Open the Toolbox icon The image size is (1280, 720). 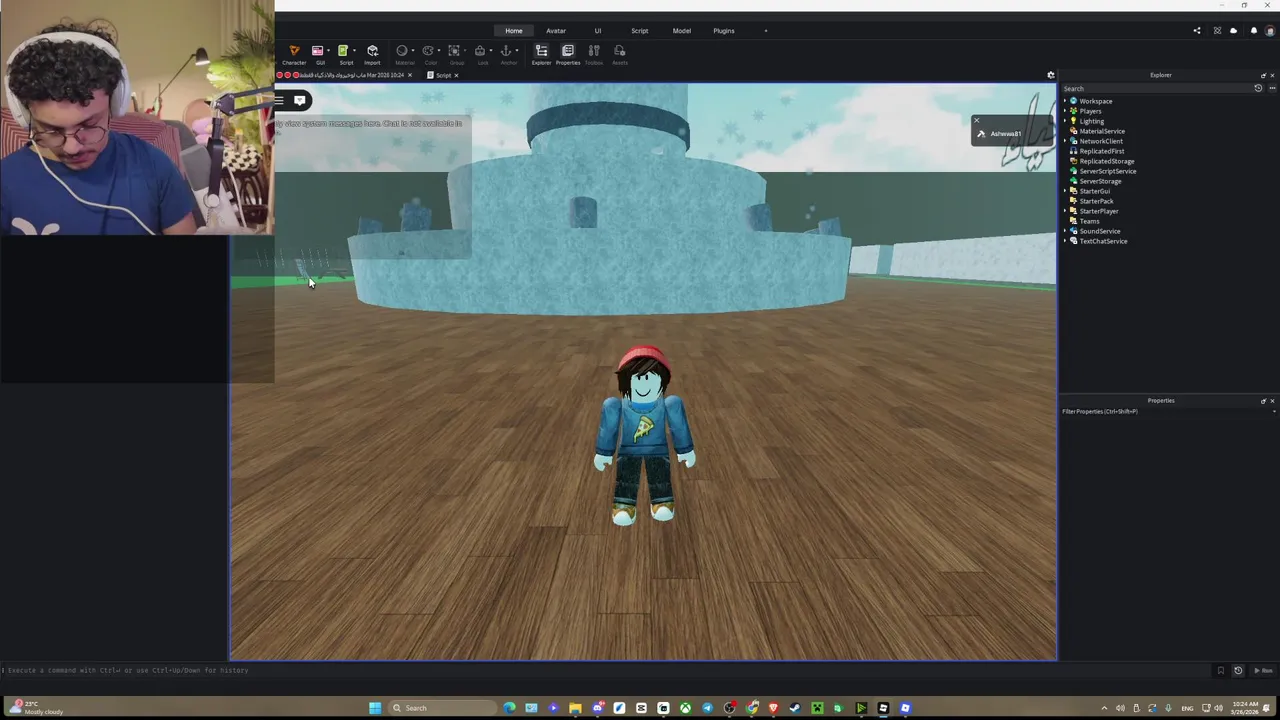594,51
